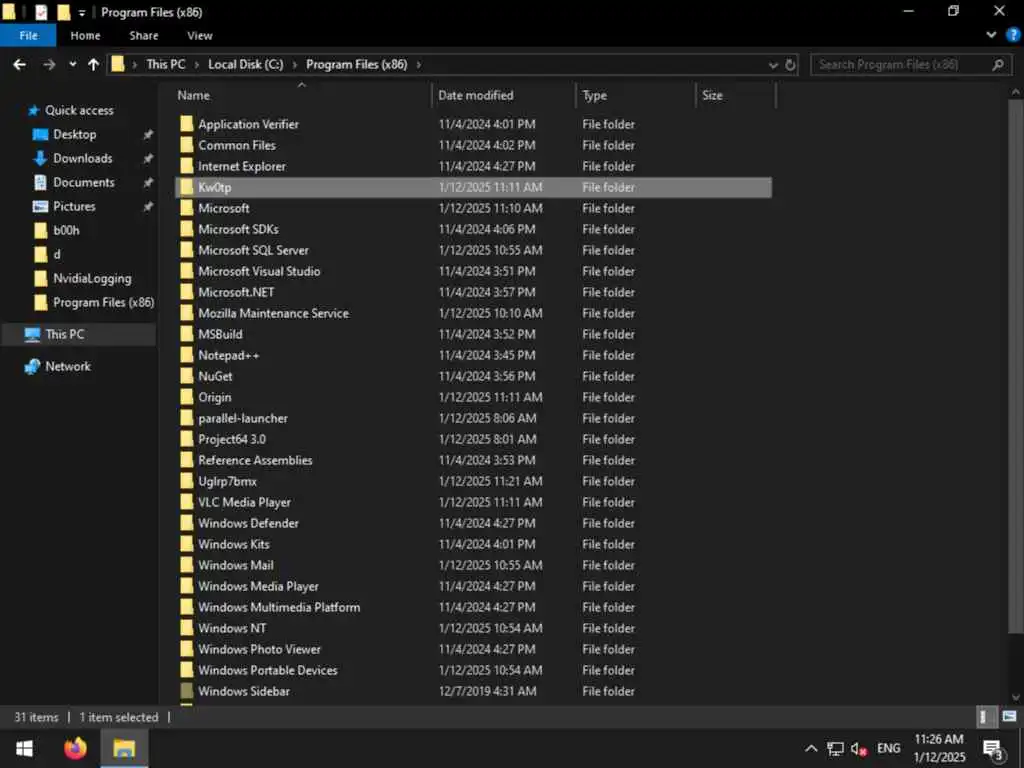Sort by the Size column header
Viewport: 1024px width, 768px height.
735,95
